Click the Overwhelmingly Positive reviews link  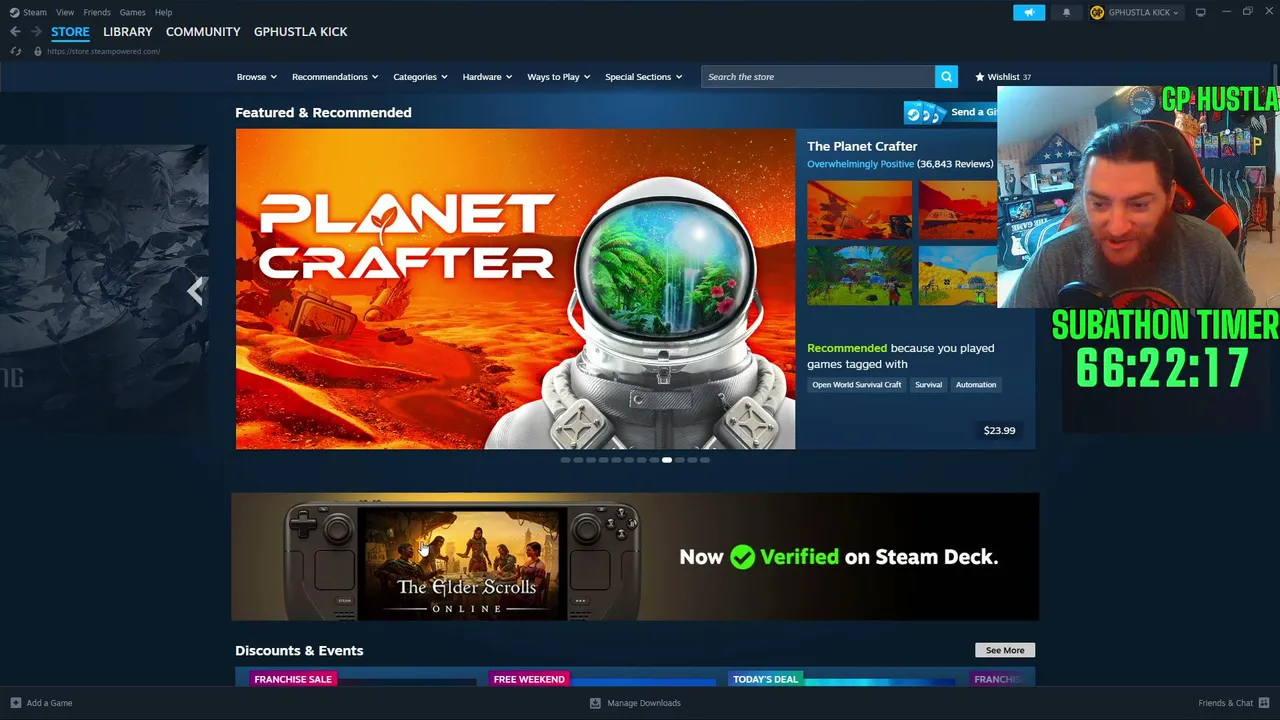tap(860, 164)
